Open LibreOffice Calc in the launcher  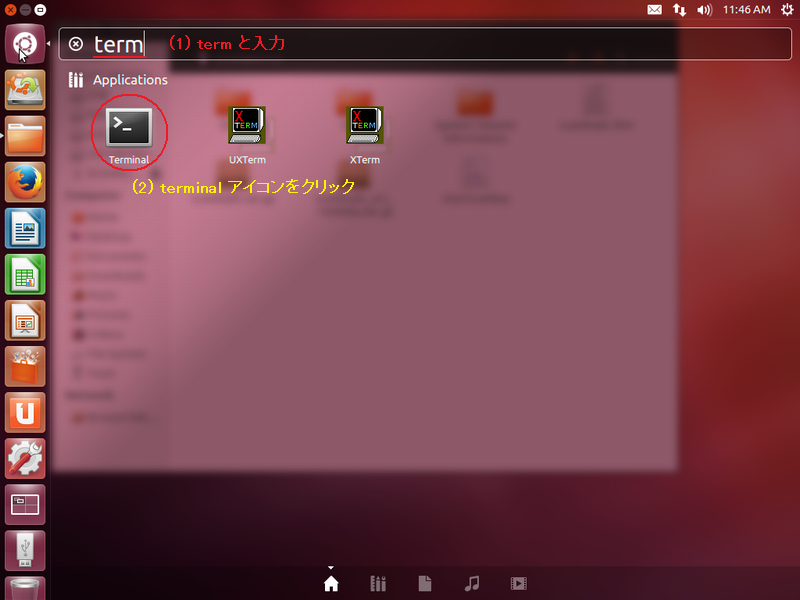point(24,274)
